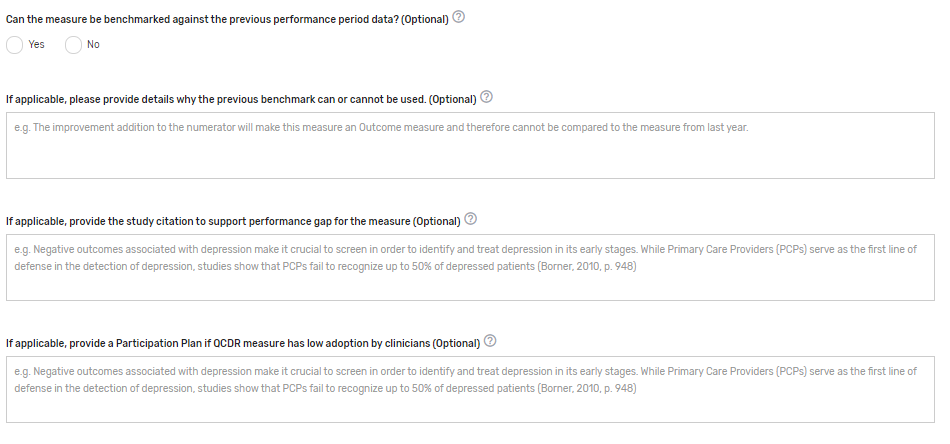Click help icon next to previous benchmark details
Screen dimensions: 950x444
(487, 98)
